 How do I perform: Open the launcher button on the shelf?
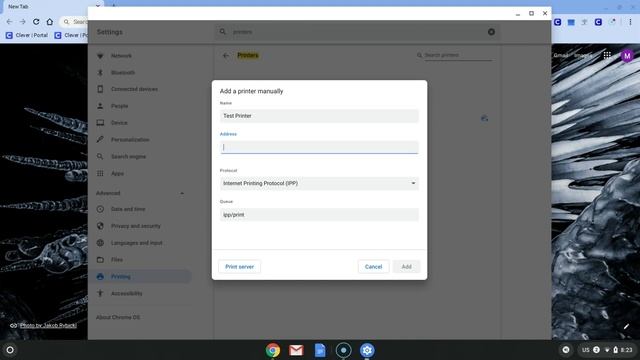click(10, 350)
